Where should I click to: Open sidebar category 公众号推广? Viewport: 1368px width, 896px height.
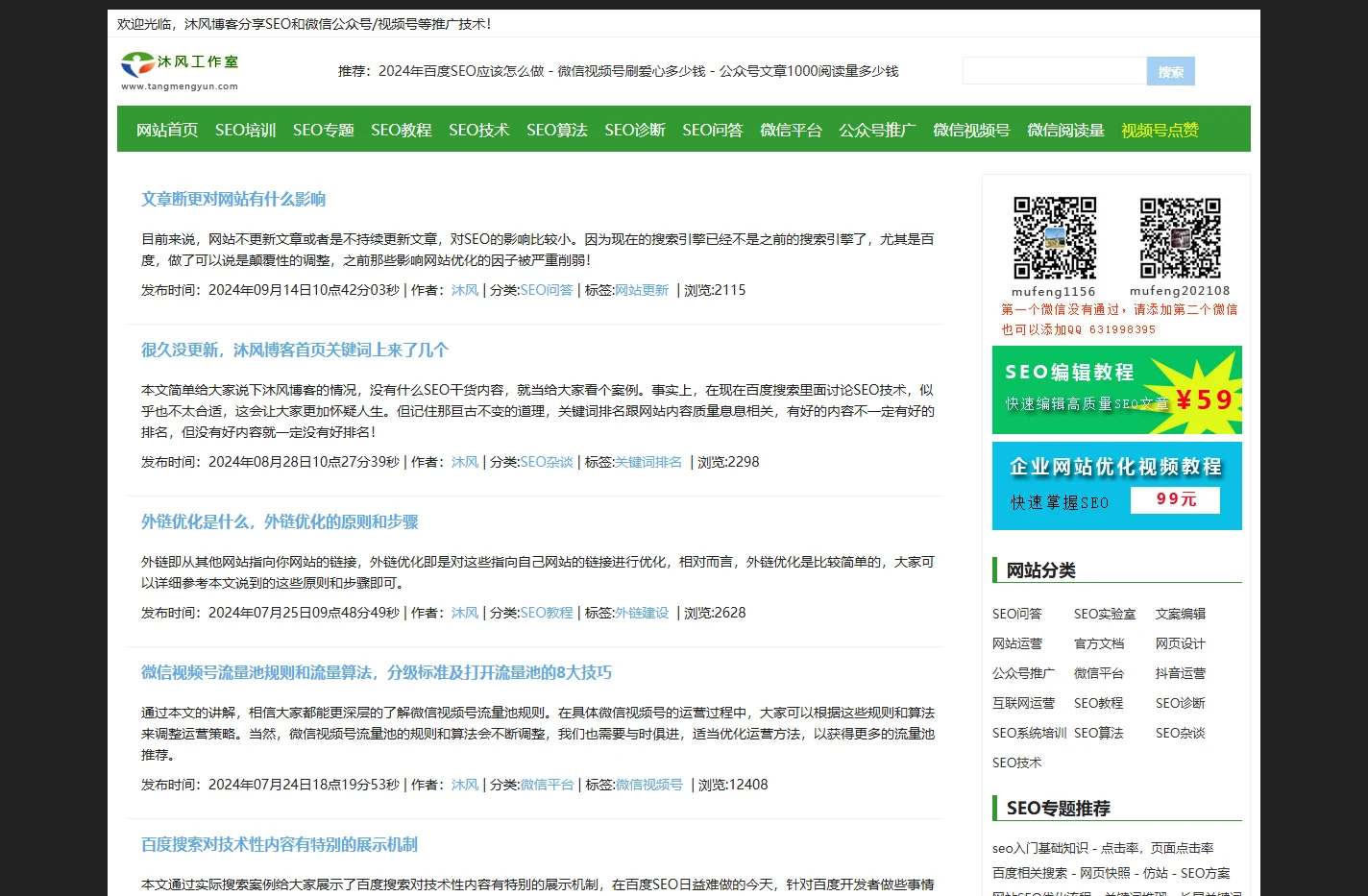click(x=1023, y=673)
